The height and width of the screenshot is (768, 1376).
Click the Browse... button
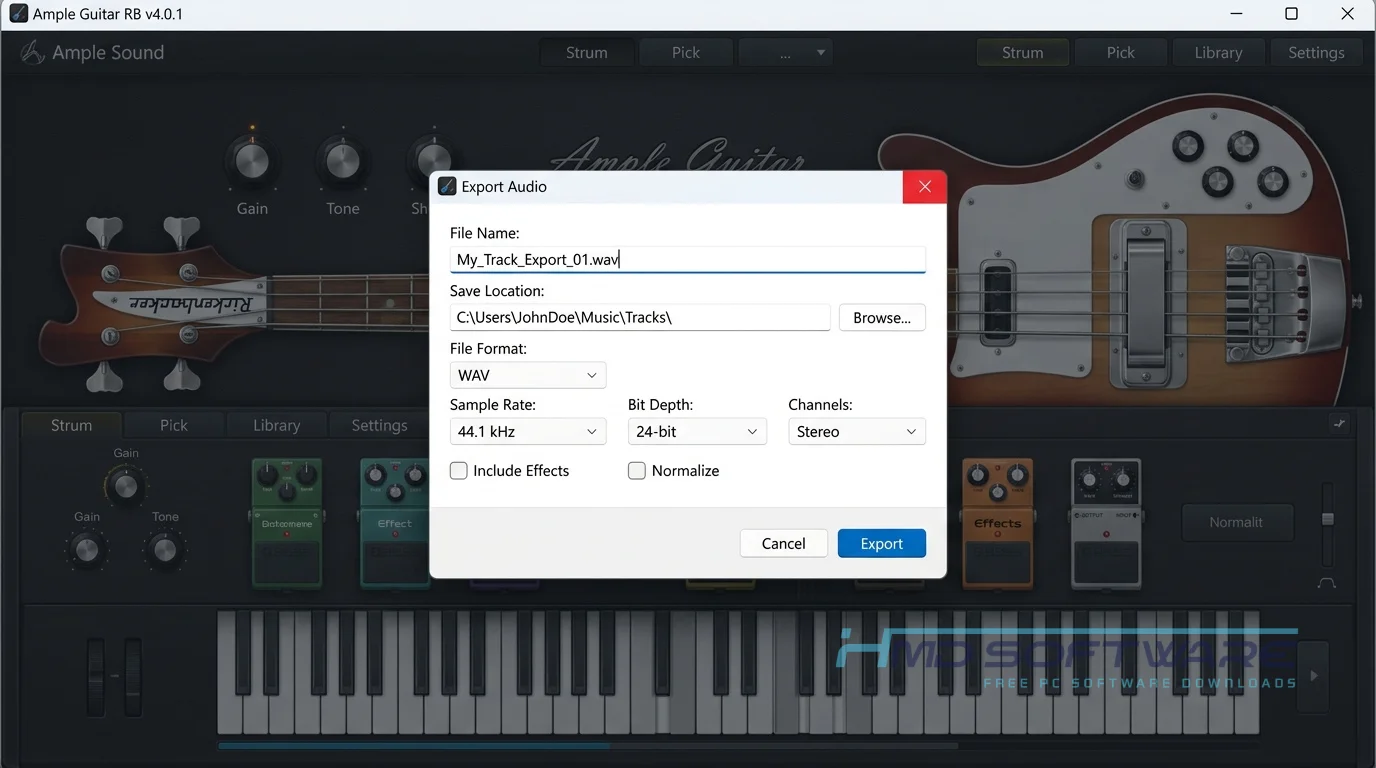point(882,318)
